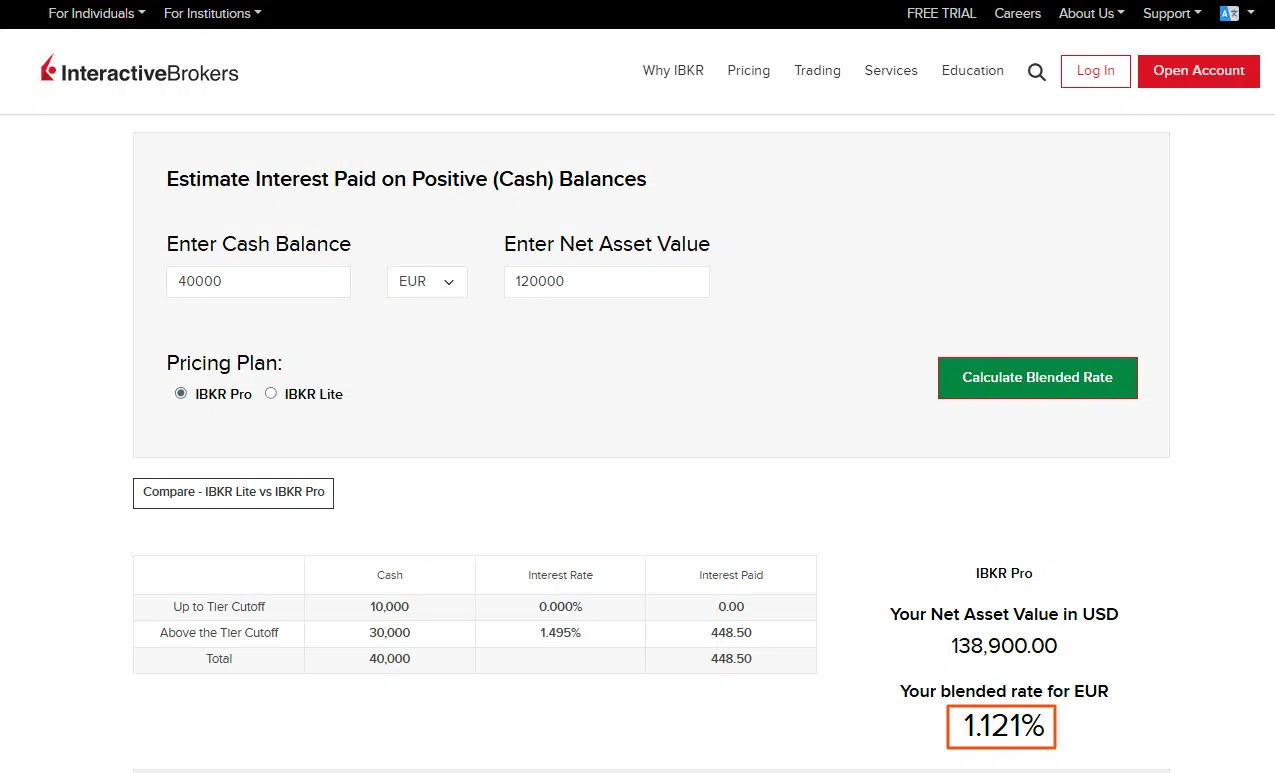The width and height of the screenshot is (1275, 773).
Task: Open the Services menu
Action: [891, 70]
